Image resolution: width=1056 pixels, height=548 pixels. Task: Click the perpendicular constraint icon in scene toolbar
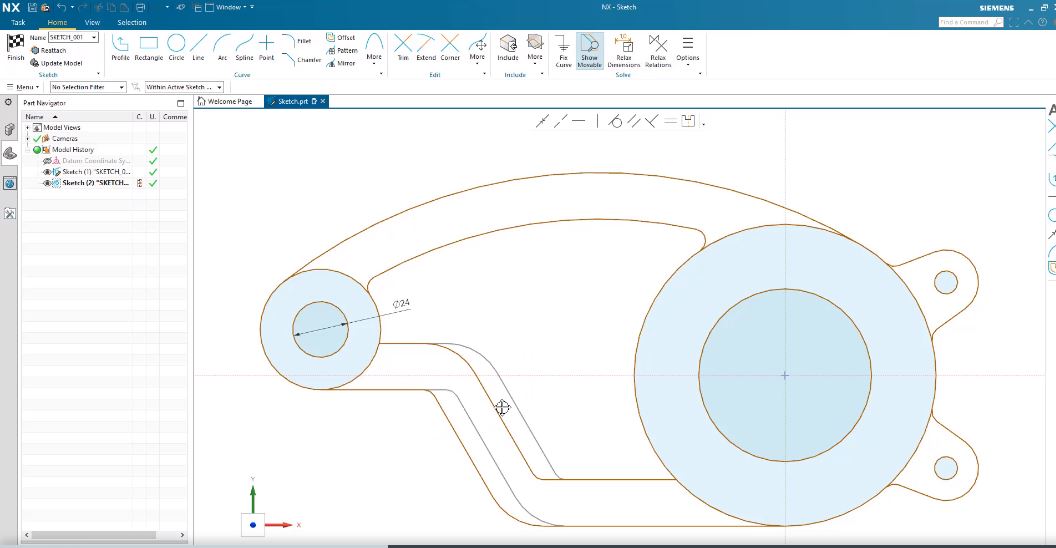[651, 121]
